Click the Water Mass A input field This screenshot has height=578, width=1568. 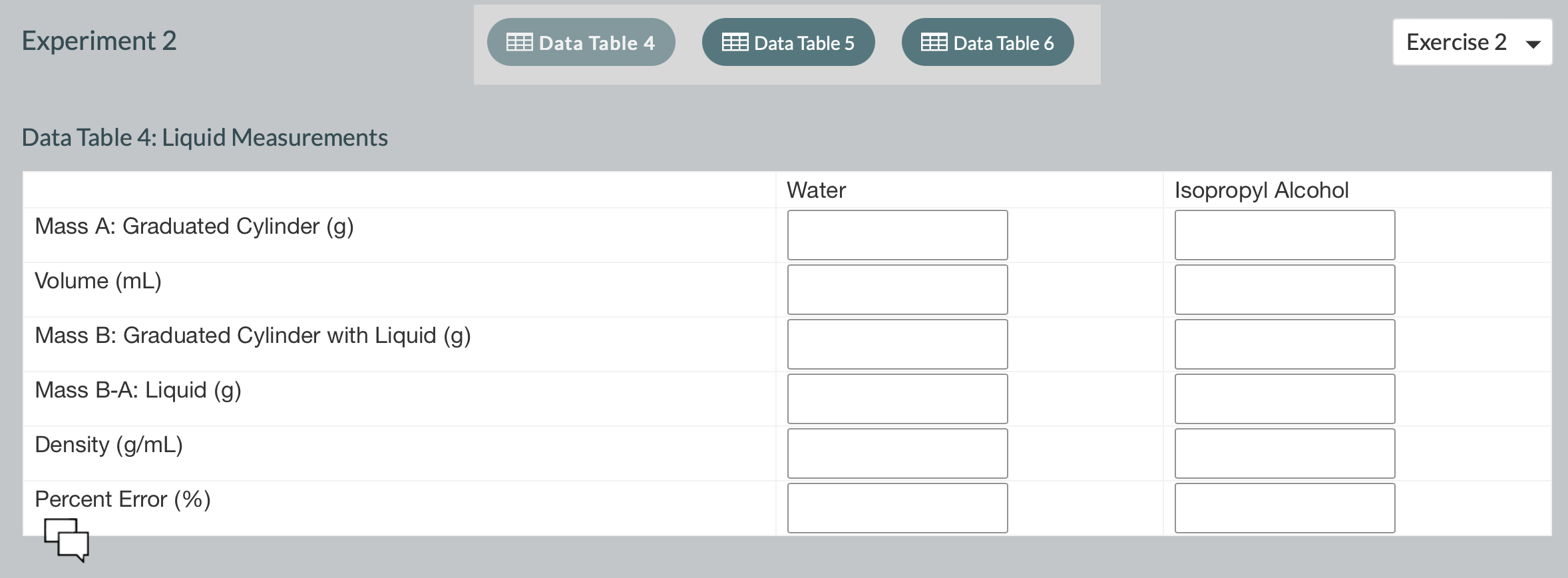[897, 234]
